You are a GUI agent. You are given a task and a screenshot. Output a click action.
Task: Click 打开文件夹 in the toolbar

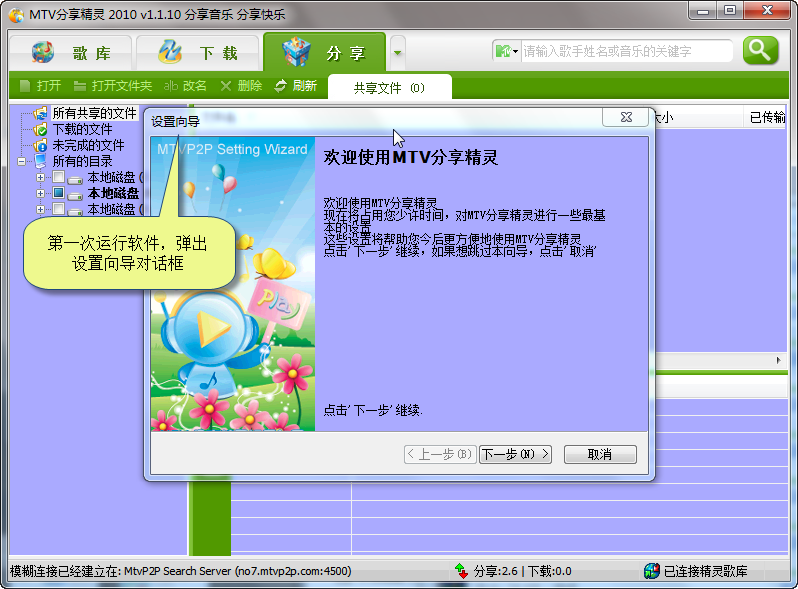click(112, 86)
